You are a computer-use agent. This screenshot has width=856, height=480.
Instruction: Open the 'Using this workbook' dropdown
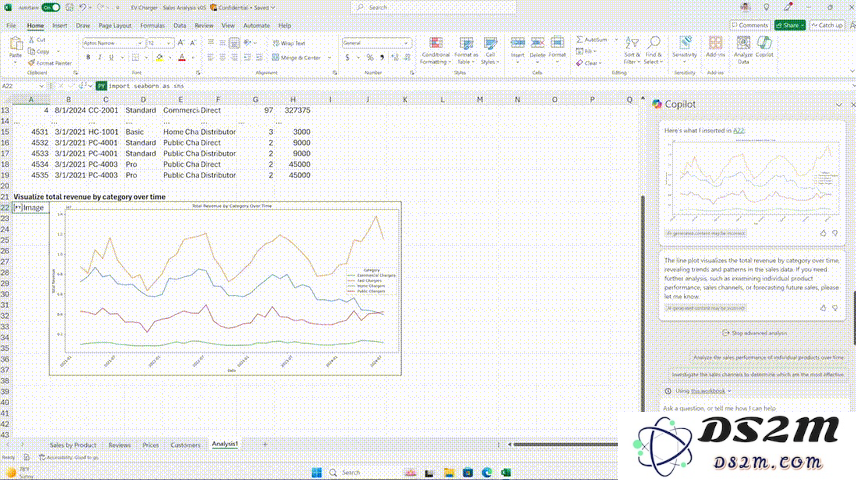pos(703,391)
